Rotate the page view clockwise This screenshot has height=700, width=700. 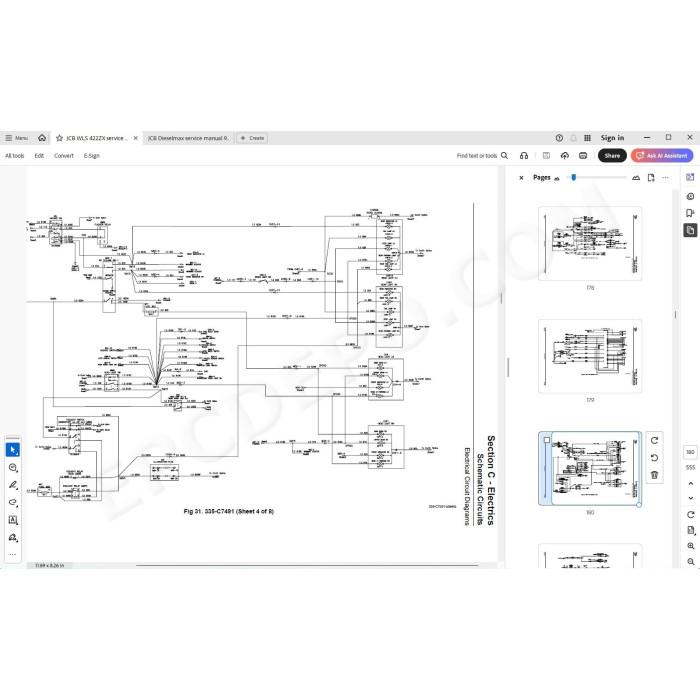point(690,514)
